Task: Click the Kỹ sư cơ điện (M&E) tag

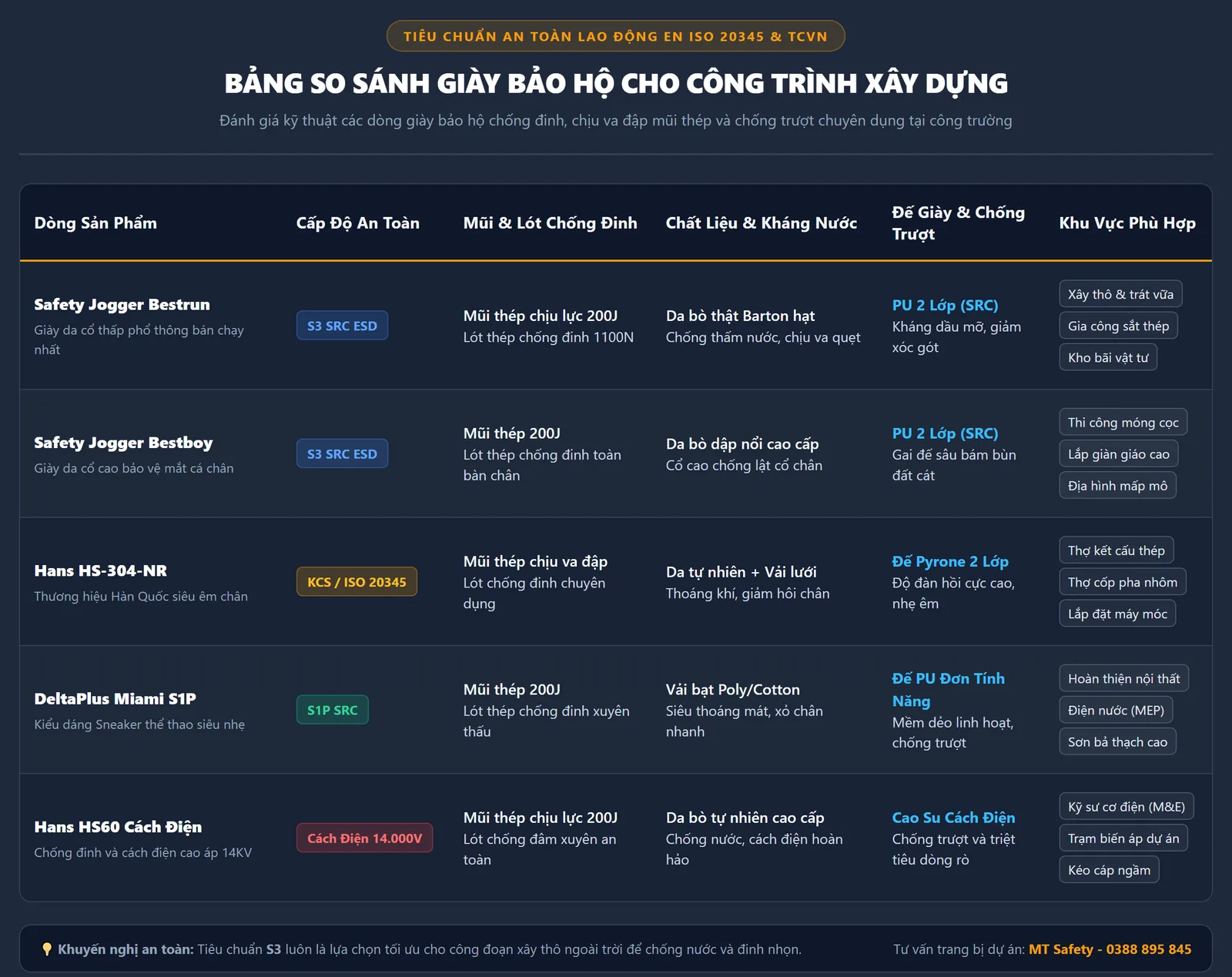Action: 1127,806
